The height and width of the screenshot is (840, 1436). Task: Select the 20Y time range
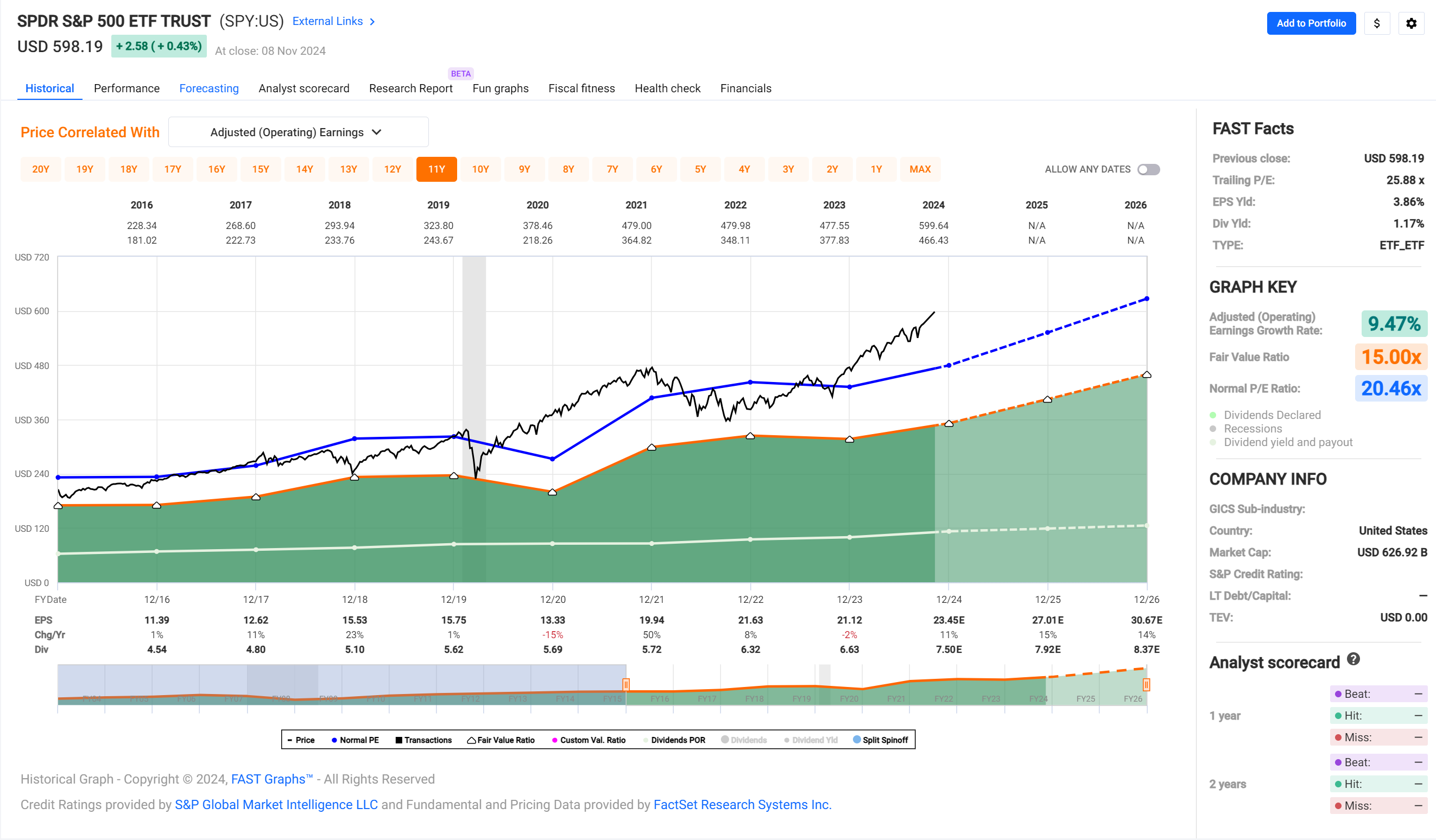pyautogui.click(x=41, y=169)
